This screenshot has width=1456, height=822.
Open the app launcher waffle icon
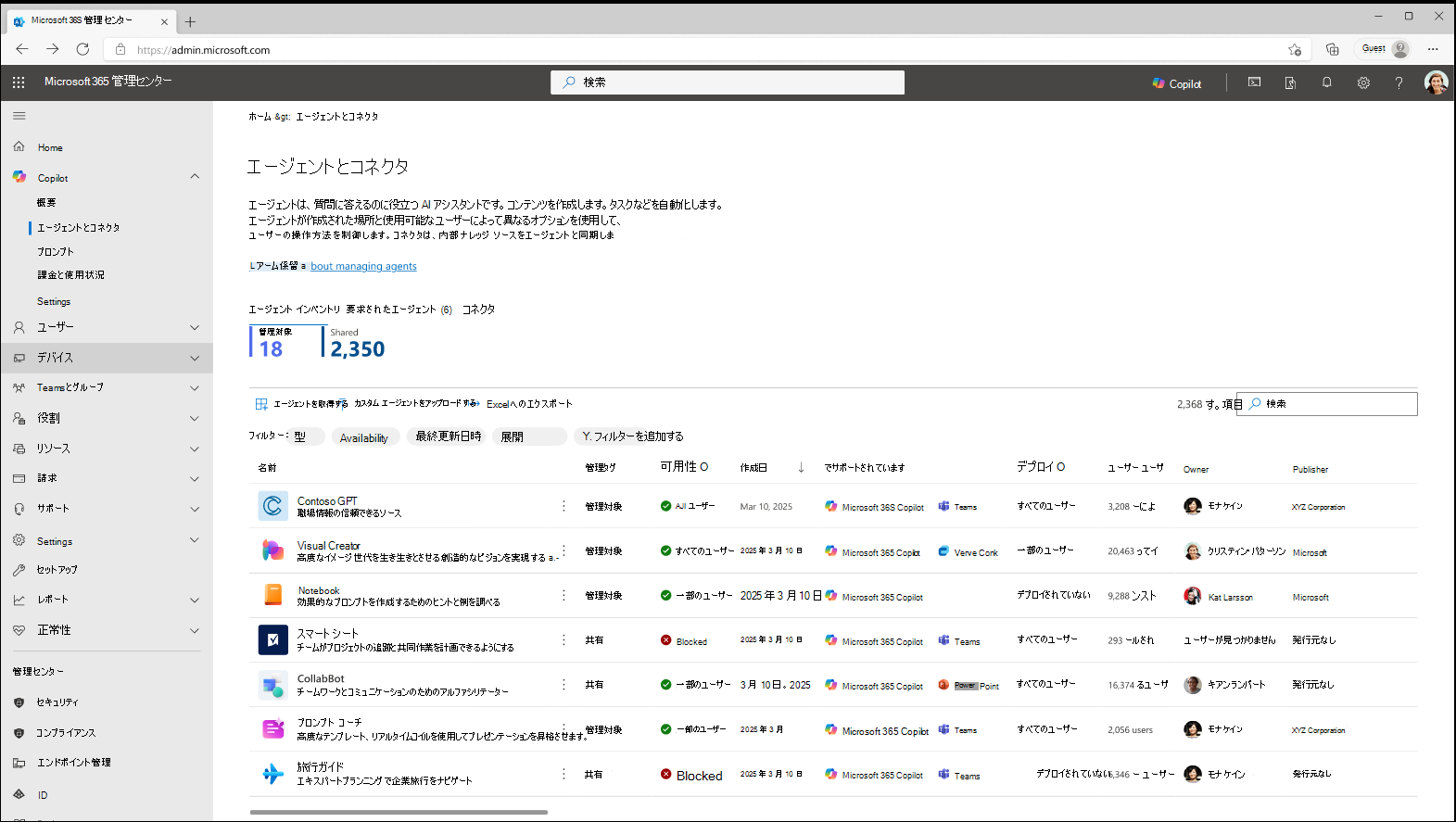tap(19, 82)
